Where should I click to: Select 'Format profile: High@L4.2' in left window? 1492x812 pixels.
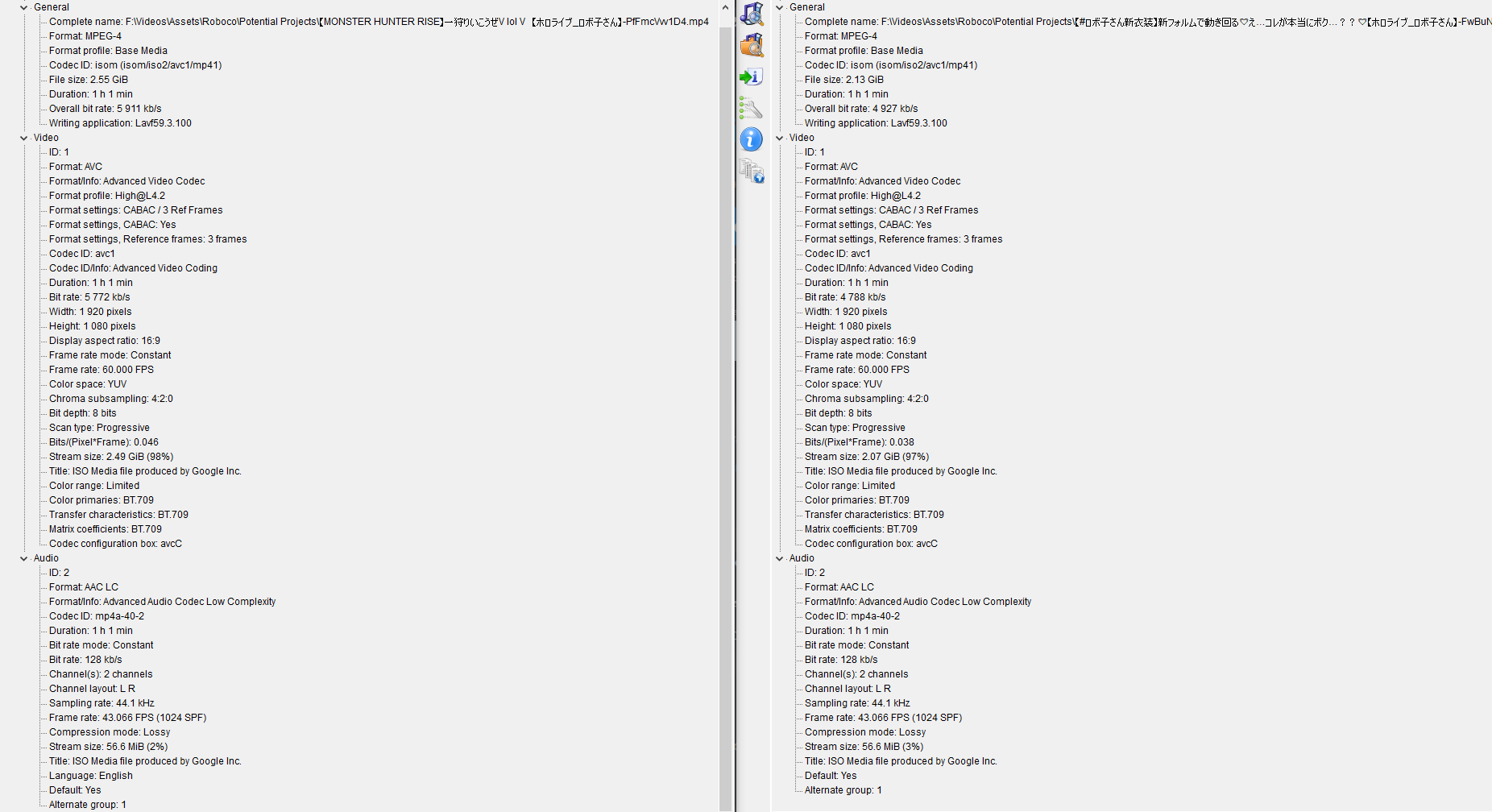pyautogui.click(x=107, y=196)
